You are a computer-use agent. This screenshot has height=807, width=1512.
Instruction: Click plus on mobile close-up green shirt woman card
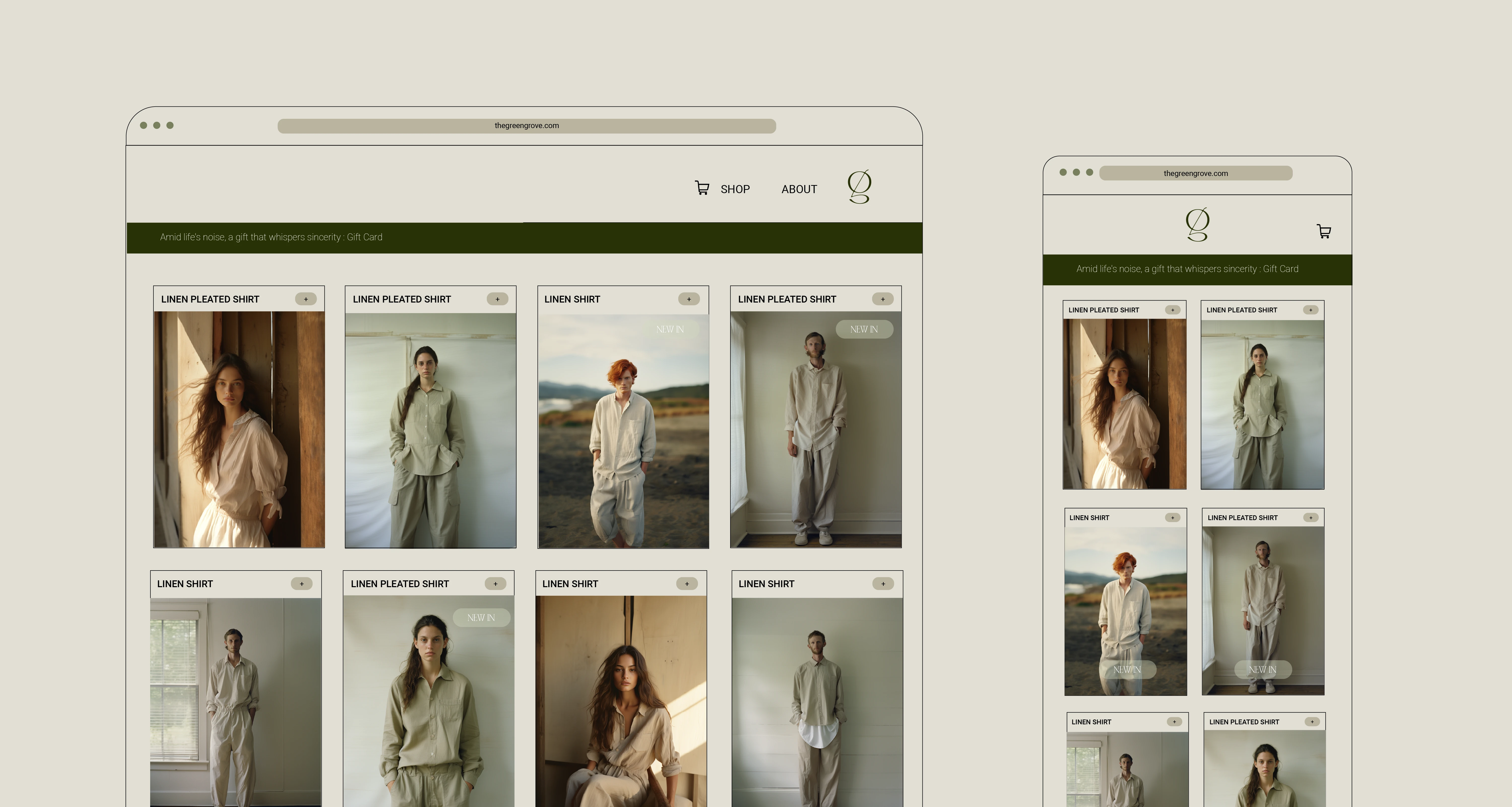click(x=1312, y=722)
